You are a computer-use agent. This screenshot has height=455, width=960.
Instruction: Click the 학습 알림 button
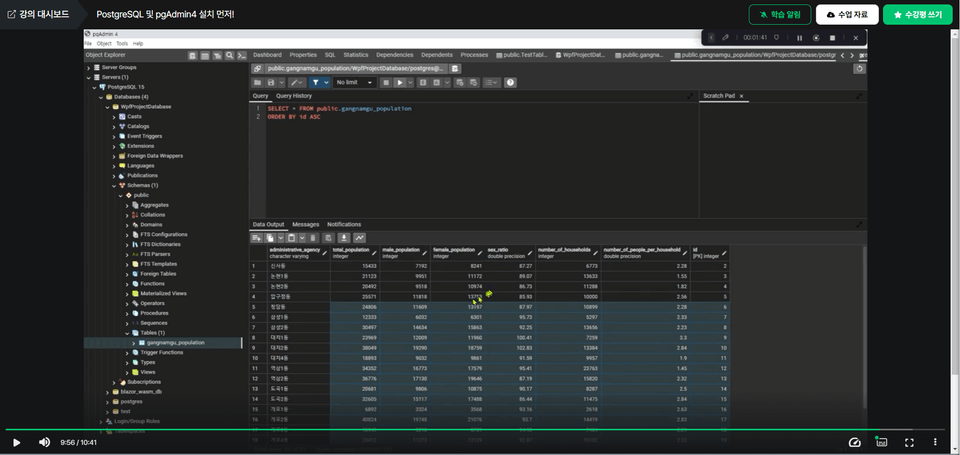(x=780, y=14)
